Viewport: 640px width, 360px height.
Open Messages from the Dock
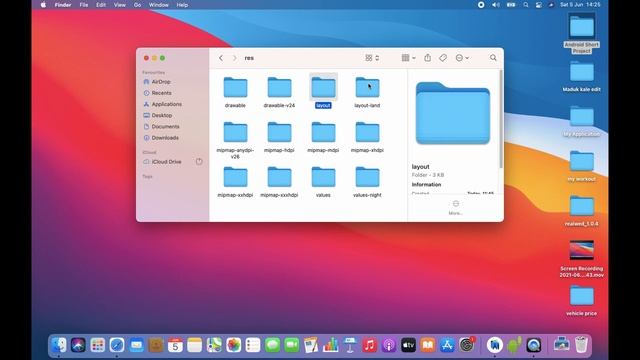pos(272,345)
